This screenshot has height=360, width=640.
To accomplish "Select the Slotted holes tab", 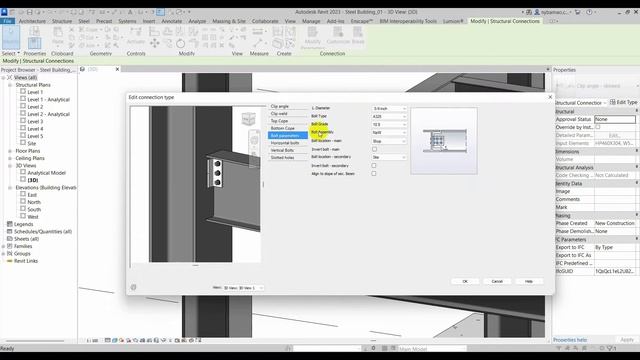I will [x=288, y=158].
